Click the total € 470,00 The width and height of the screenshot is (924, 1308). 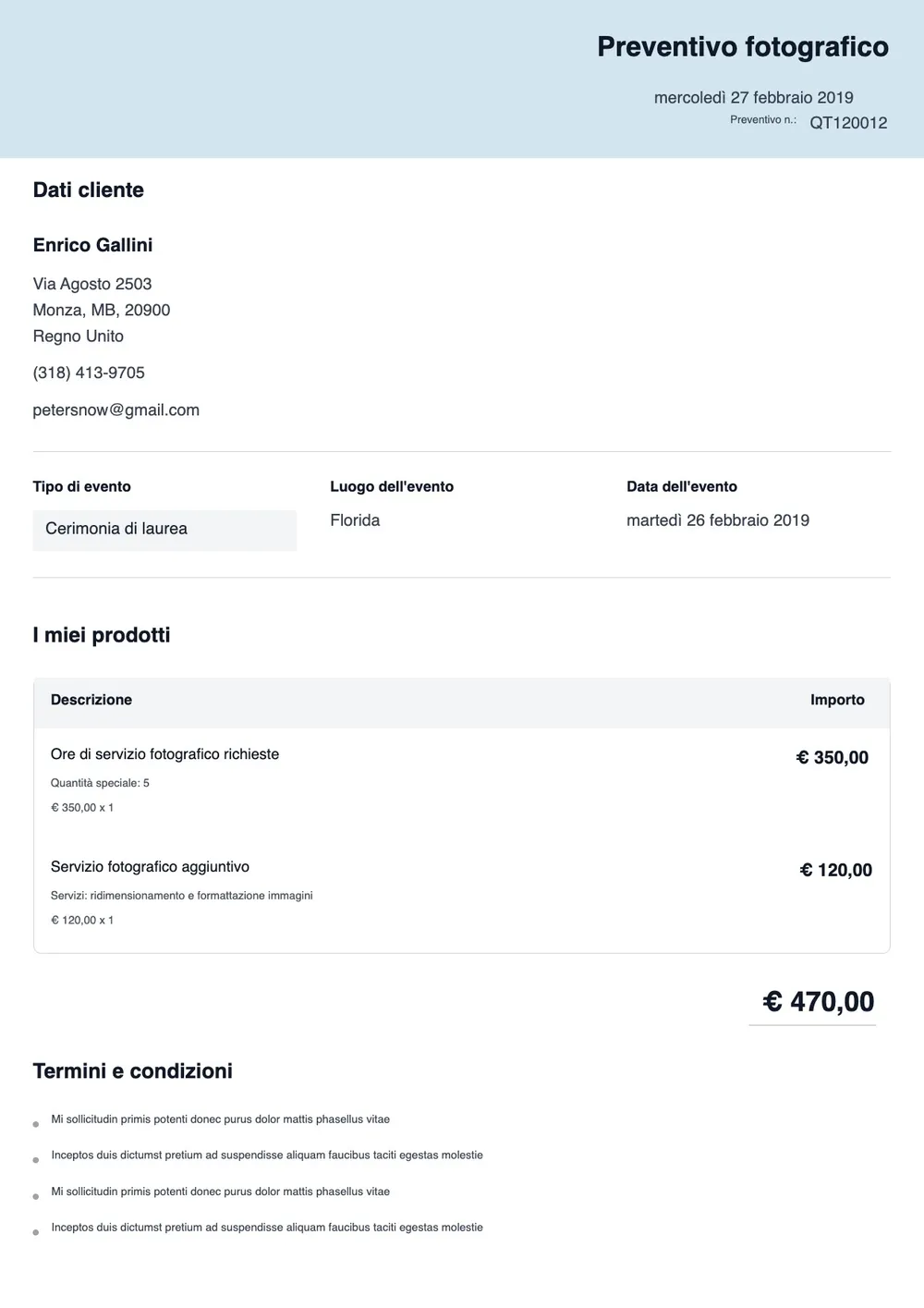coord(819,1001)
